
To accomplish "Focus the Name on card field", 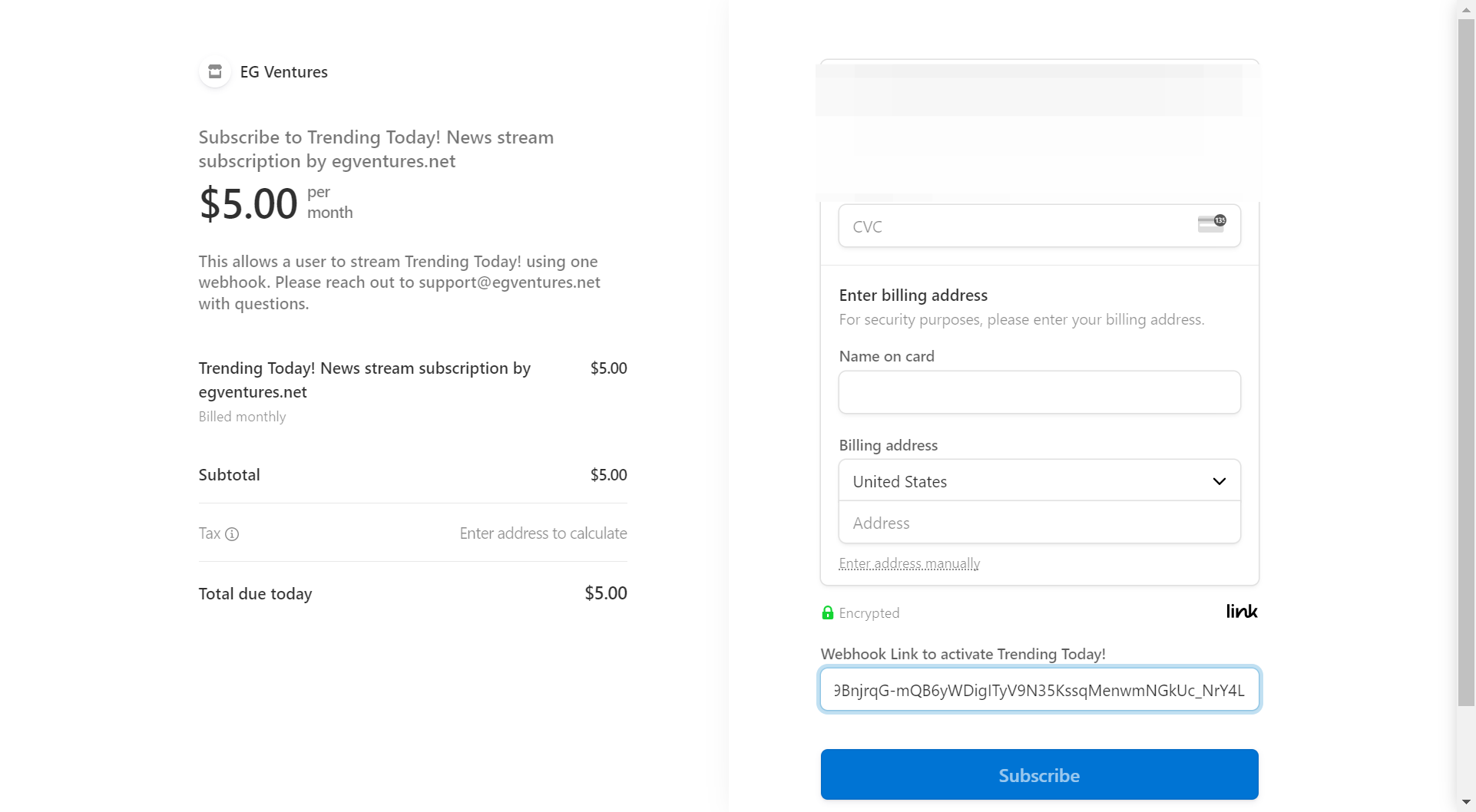I will [x=1040, y=392].
